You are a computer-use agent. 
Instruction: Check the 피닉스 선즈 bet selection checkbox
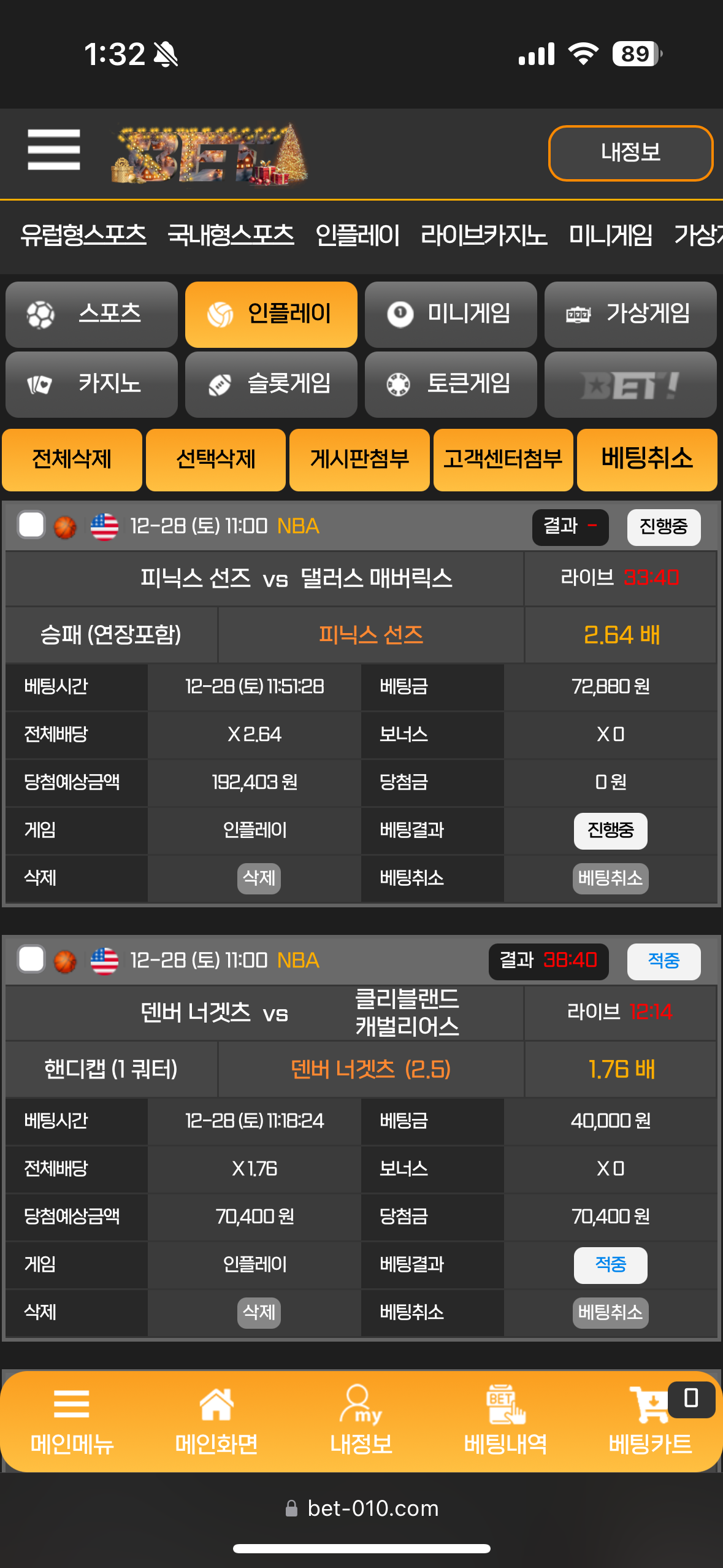tap(31, 525)
